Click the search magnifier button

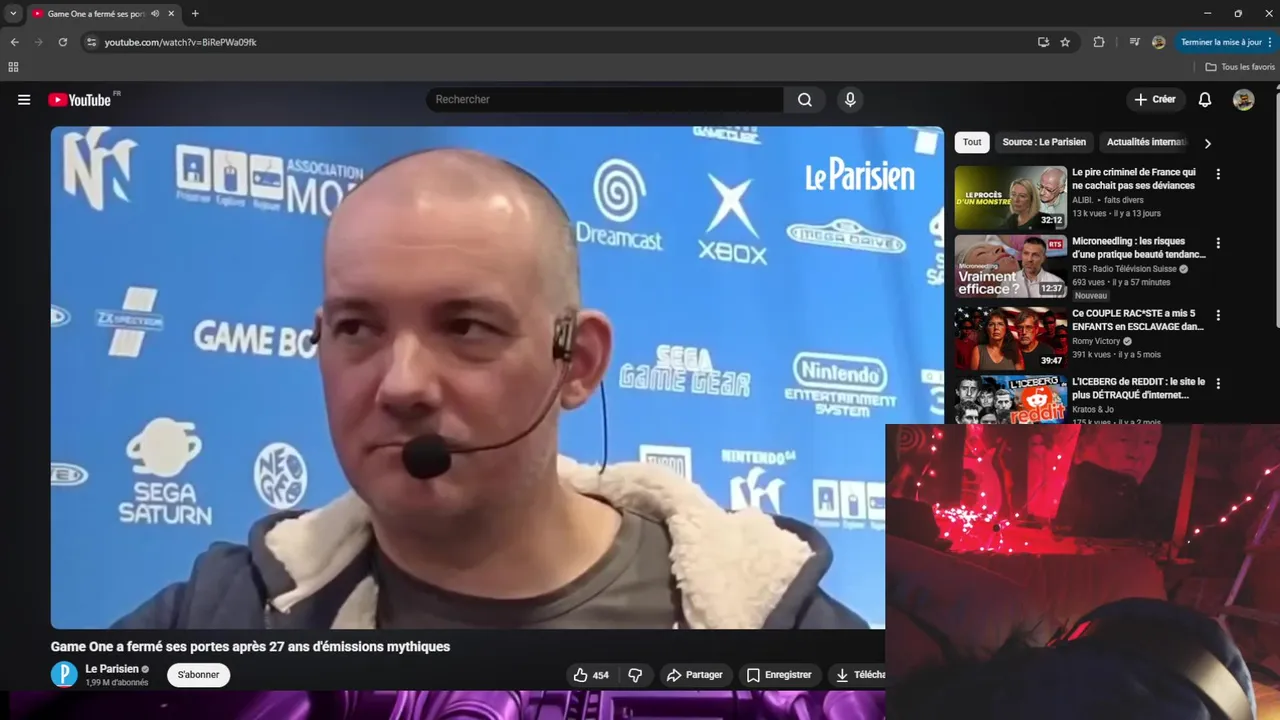point(805,100)
